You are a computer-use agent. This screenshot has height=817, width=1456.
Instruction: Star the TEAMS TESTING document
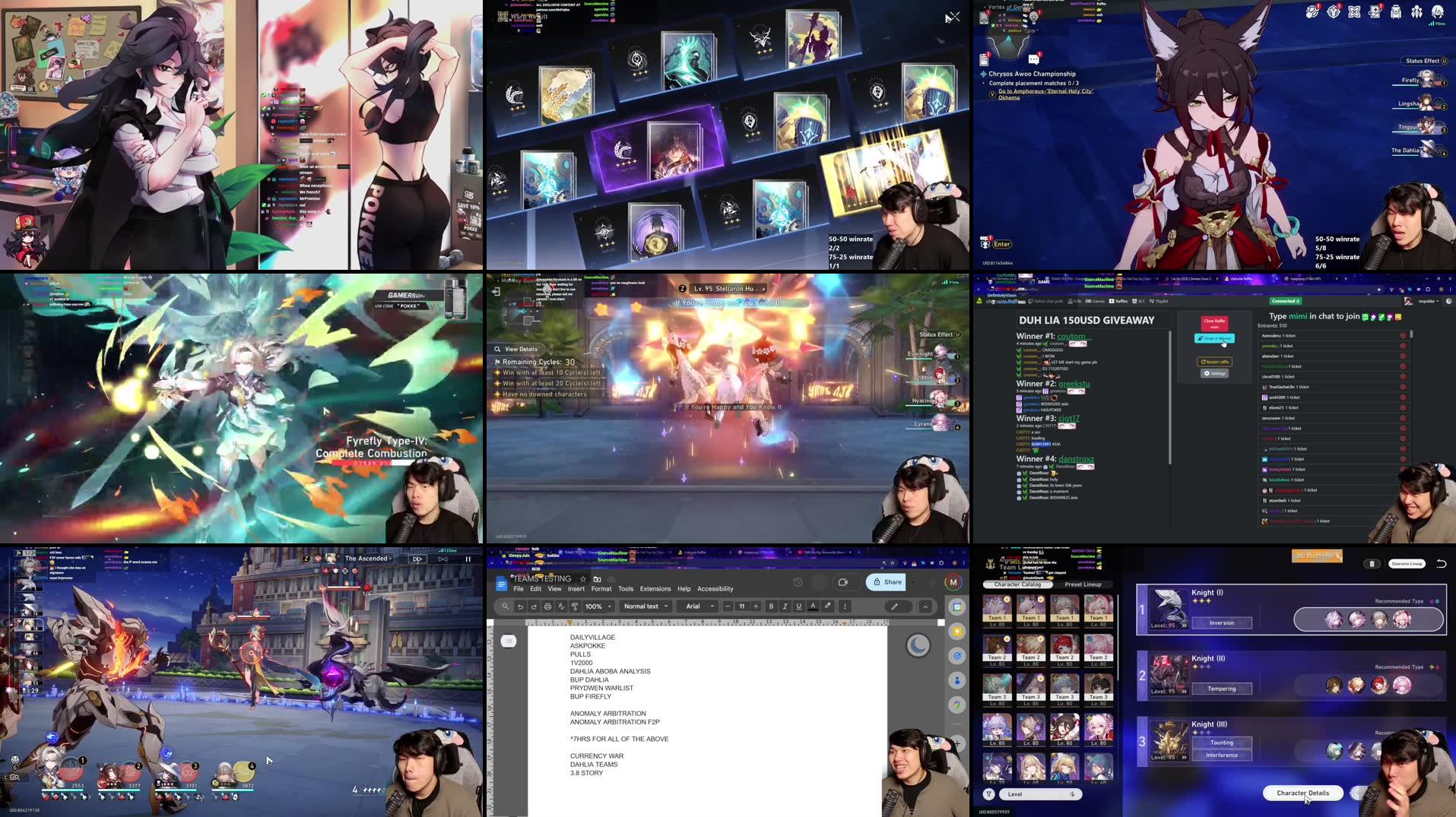click(x=582, y=579)
